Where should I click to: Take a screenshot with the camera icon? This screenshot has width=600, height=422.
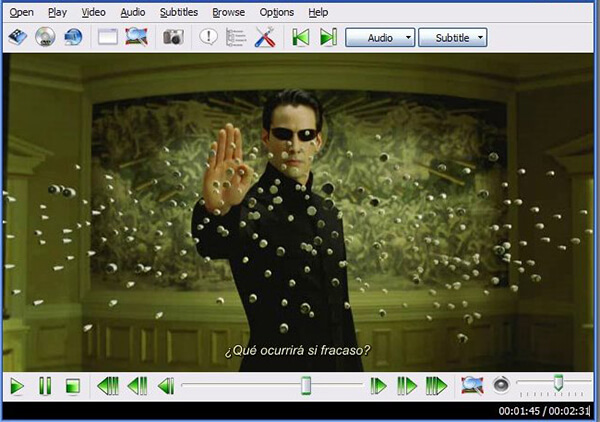[173, 37]
